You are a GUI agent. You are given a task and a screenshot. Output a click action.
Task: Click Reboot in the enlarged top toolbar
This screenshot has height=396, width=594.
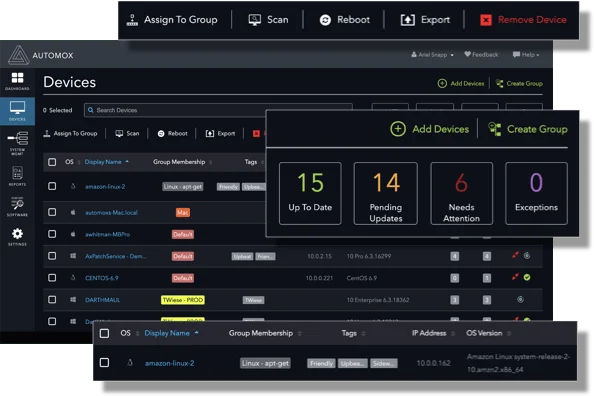point(345,20)
